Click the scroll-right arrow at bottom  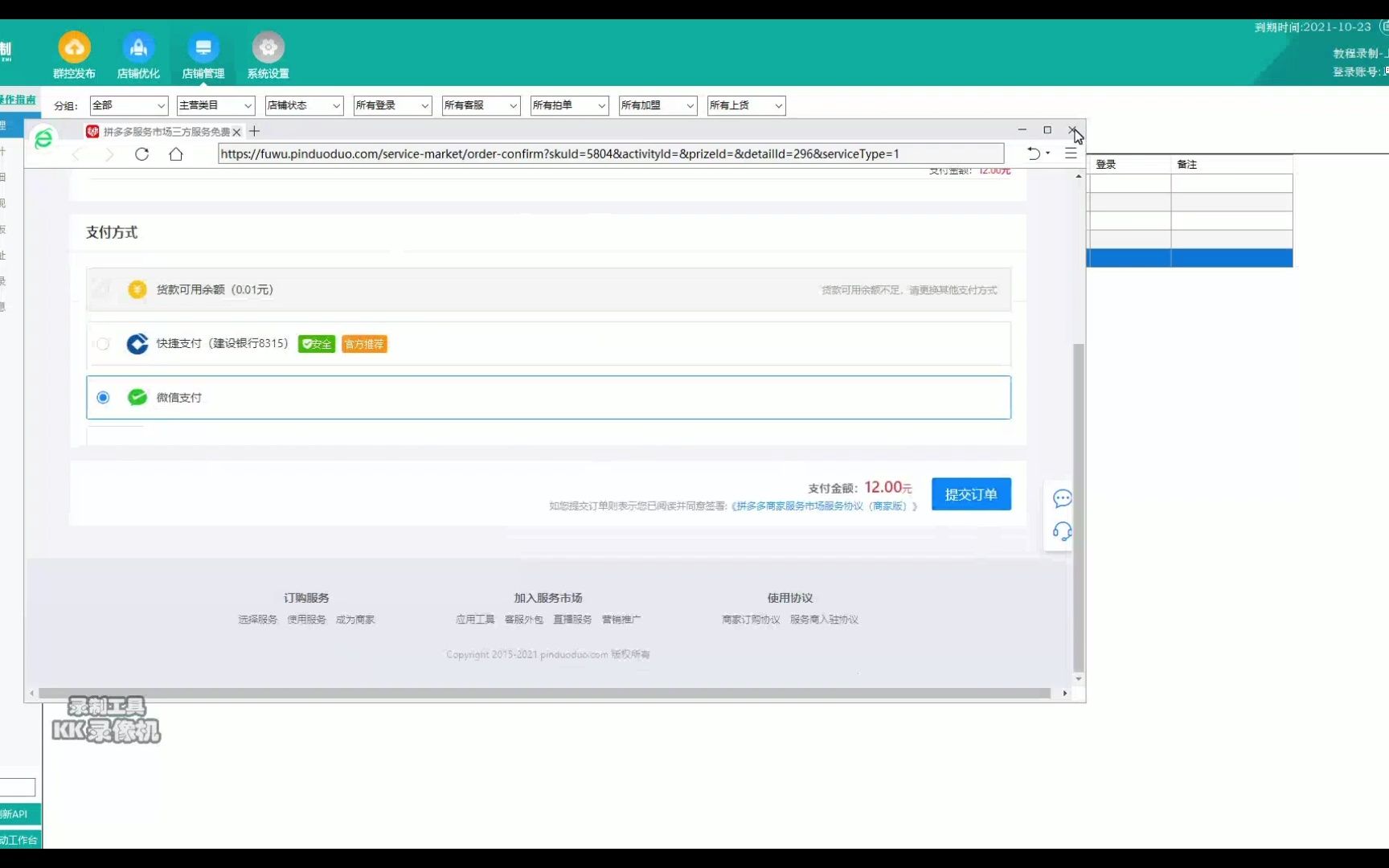[1065, 693]
